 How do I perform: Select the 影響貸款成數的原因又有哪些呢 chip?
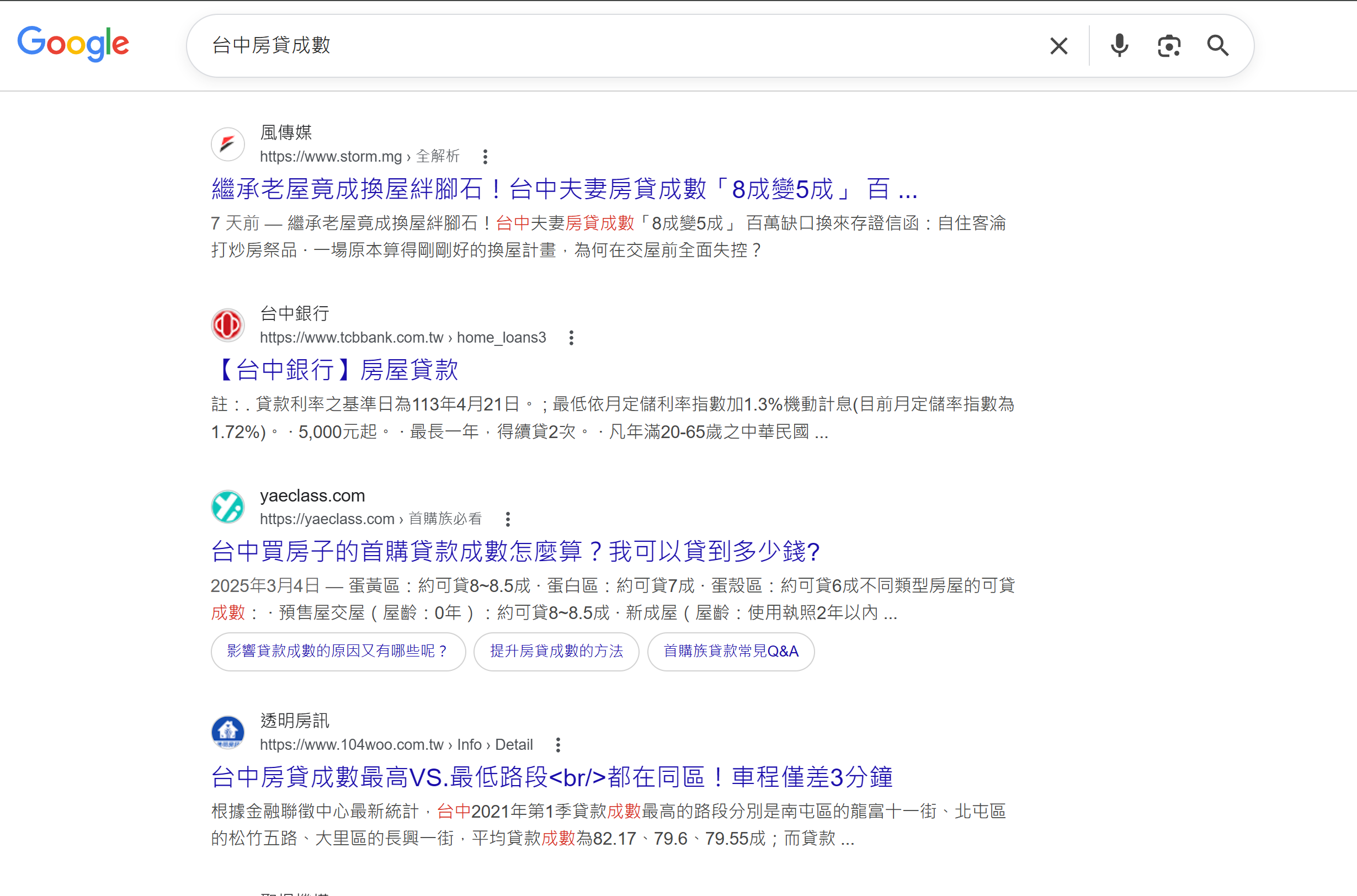(338, 652)
